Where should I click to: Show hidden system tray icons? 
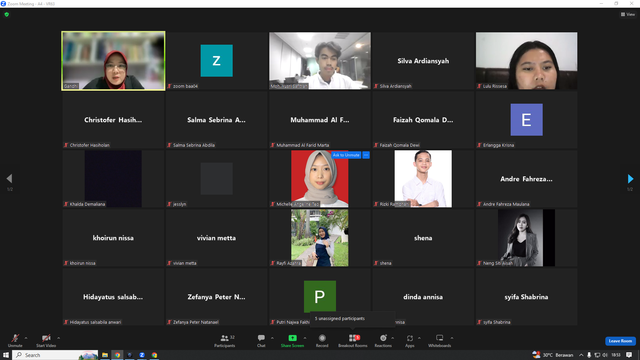pyautogui.click(x=581, y=355)
